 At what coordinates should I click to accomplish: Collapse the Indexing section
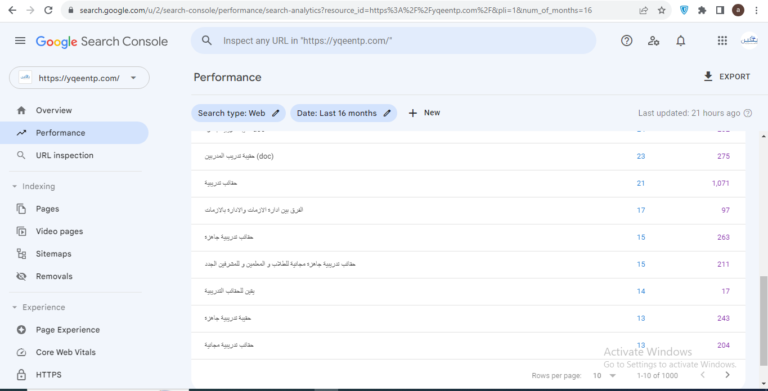tap(14, 186)
